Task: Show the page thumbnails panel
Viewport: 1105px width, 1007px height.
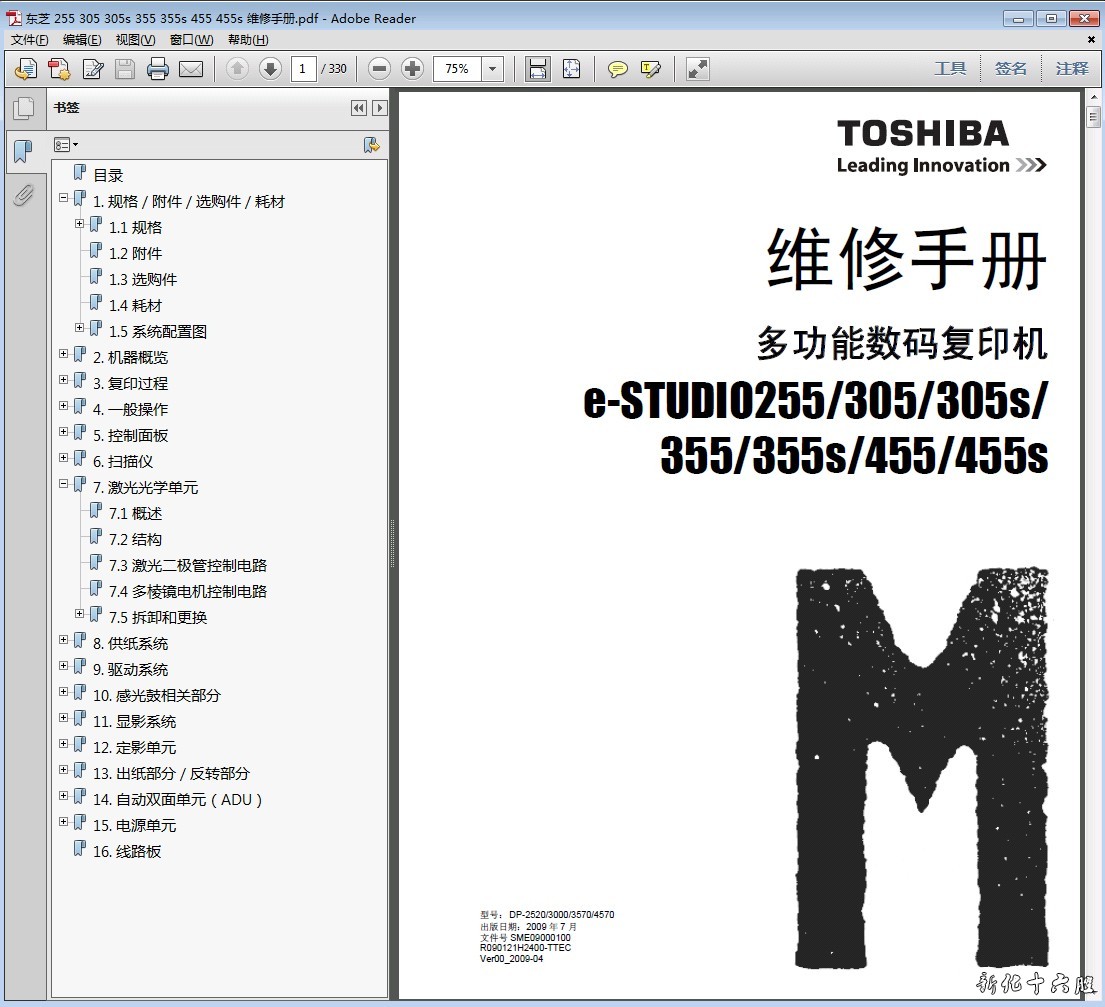Action: [x=23, y=109]
